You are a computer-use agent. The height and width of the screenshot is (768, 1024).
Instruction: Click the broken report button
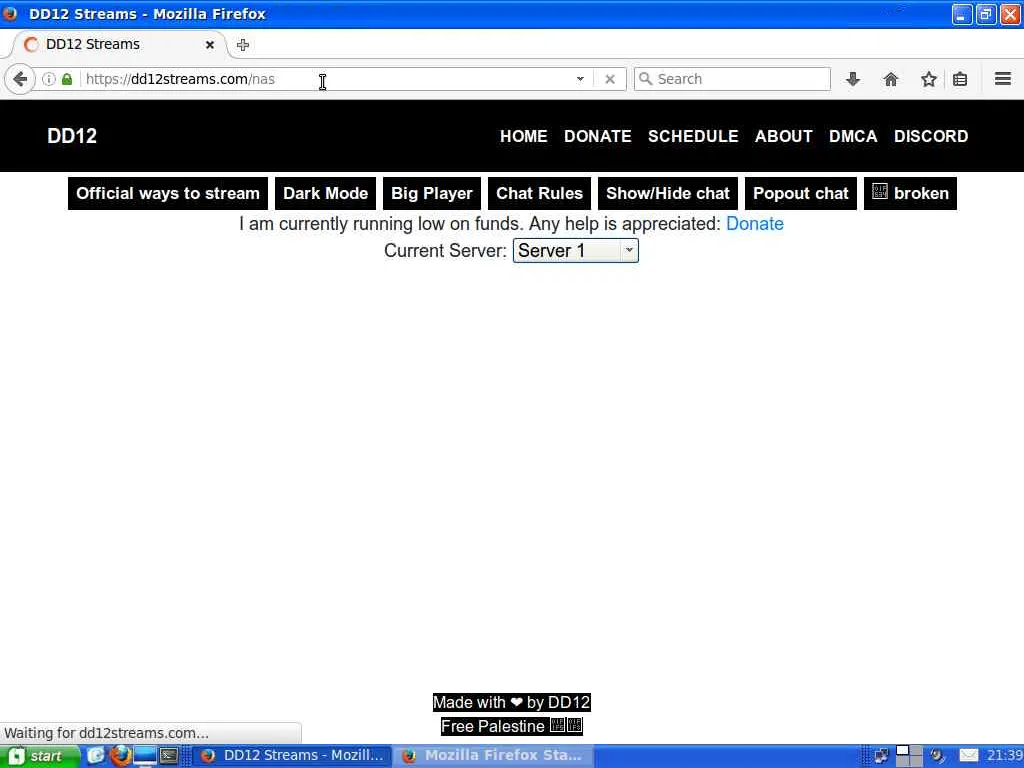910,193
